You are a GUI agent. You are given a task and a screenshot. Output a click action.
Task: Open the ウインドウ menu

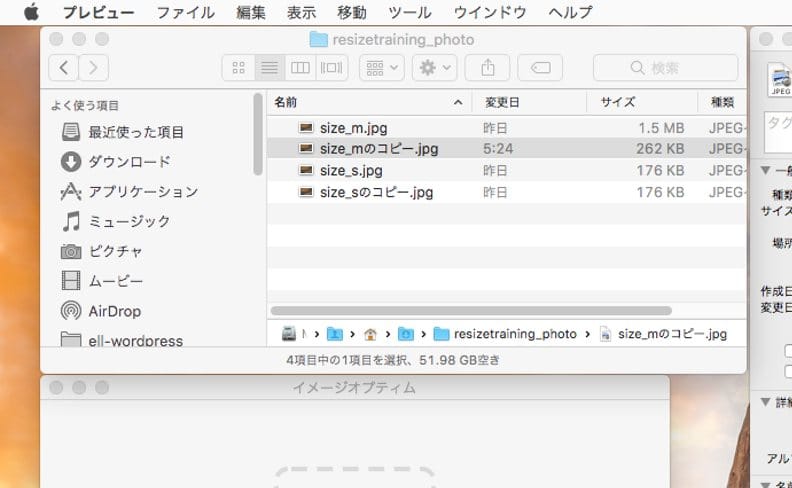tap(490, 12)
